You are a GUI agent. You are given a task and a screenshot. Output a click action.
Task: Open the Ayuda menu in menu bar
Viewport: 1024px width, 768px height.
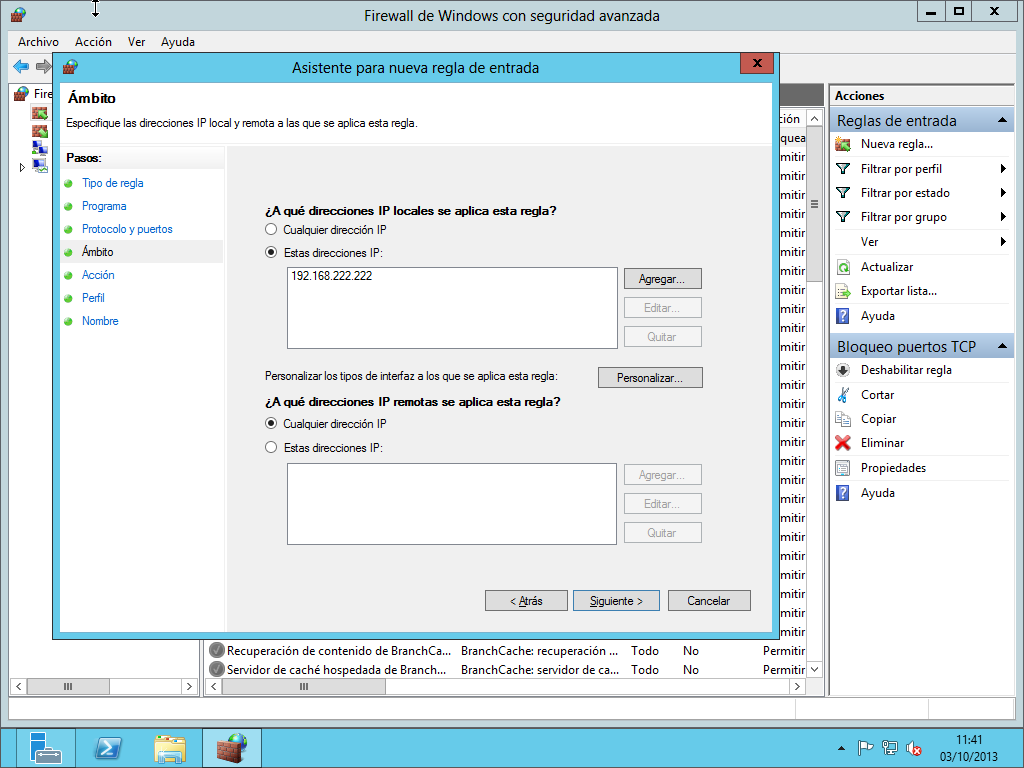click(178, 42)
